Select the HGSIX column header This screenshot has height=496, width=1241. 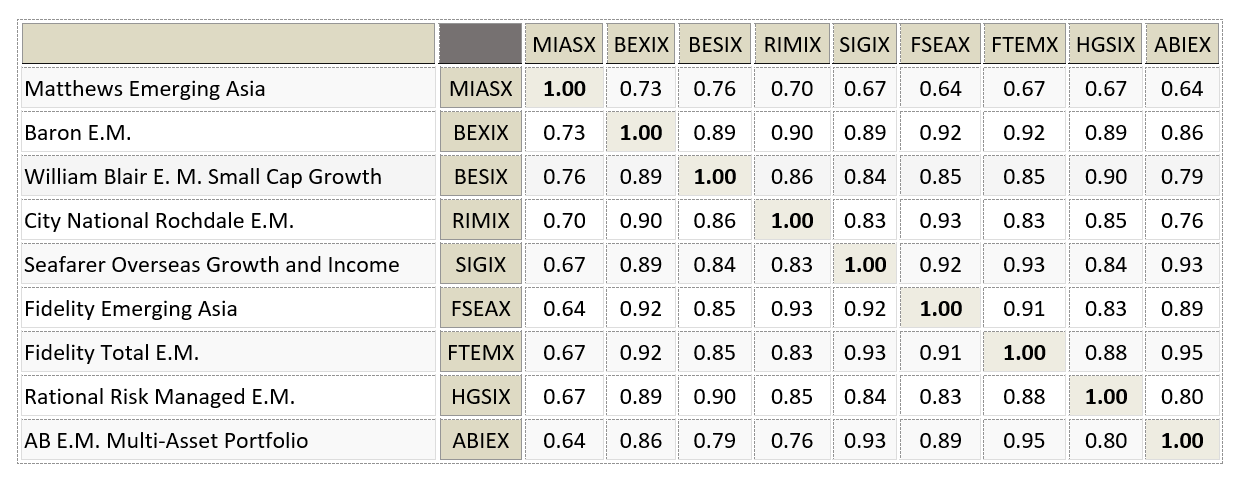1105,44
